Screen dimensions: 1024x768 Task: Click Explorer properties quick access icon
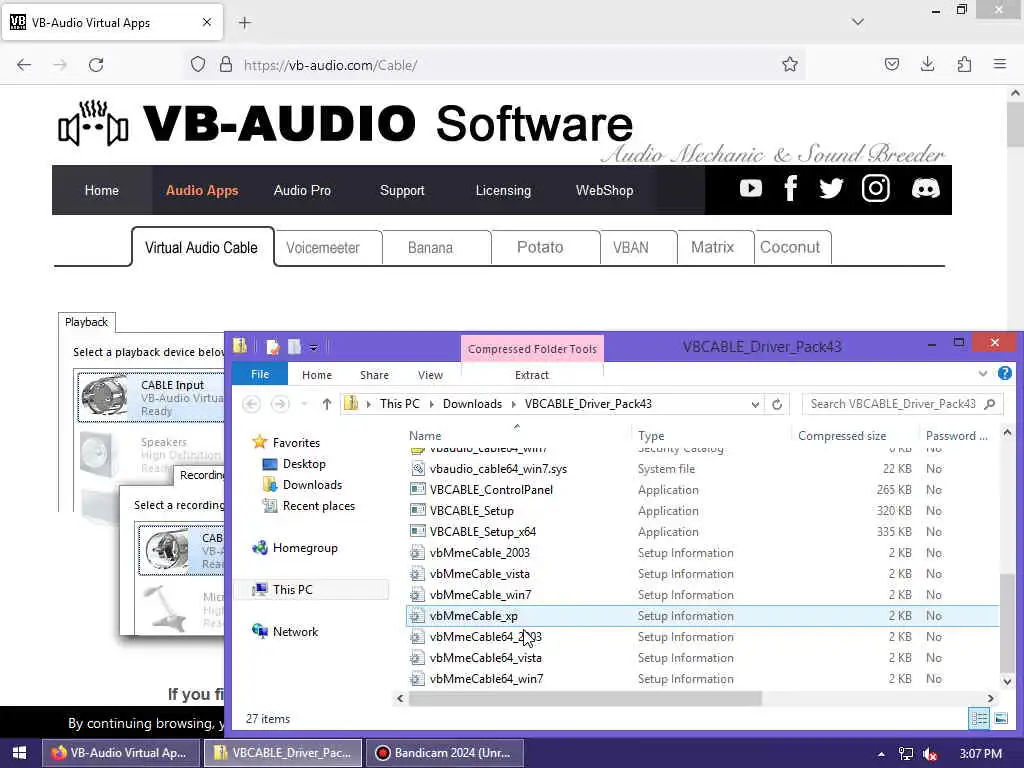click(273, 347)
